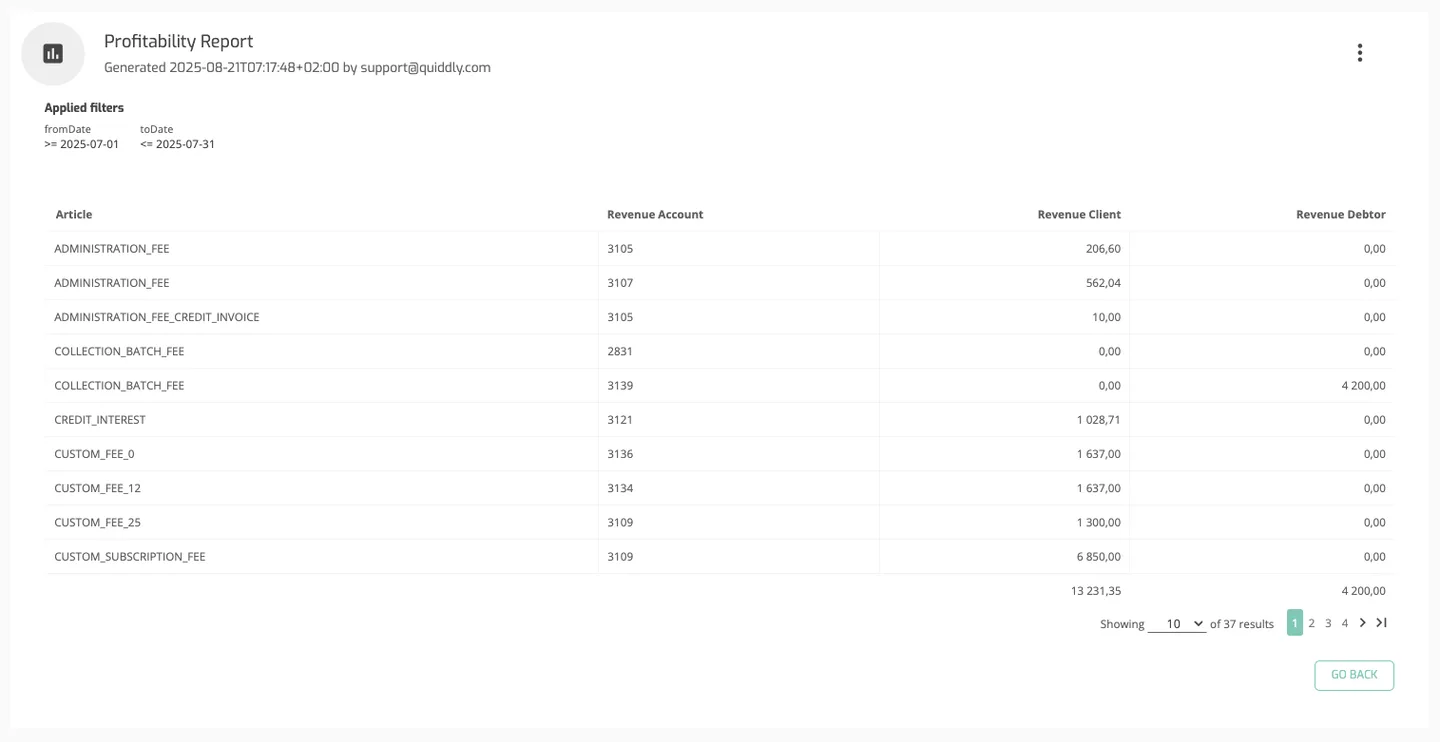Viewport: 1440px width, 742px height.
Task: Click the Revenue Debtor column header
Action: (1341, 215)
